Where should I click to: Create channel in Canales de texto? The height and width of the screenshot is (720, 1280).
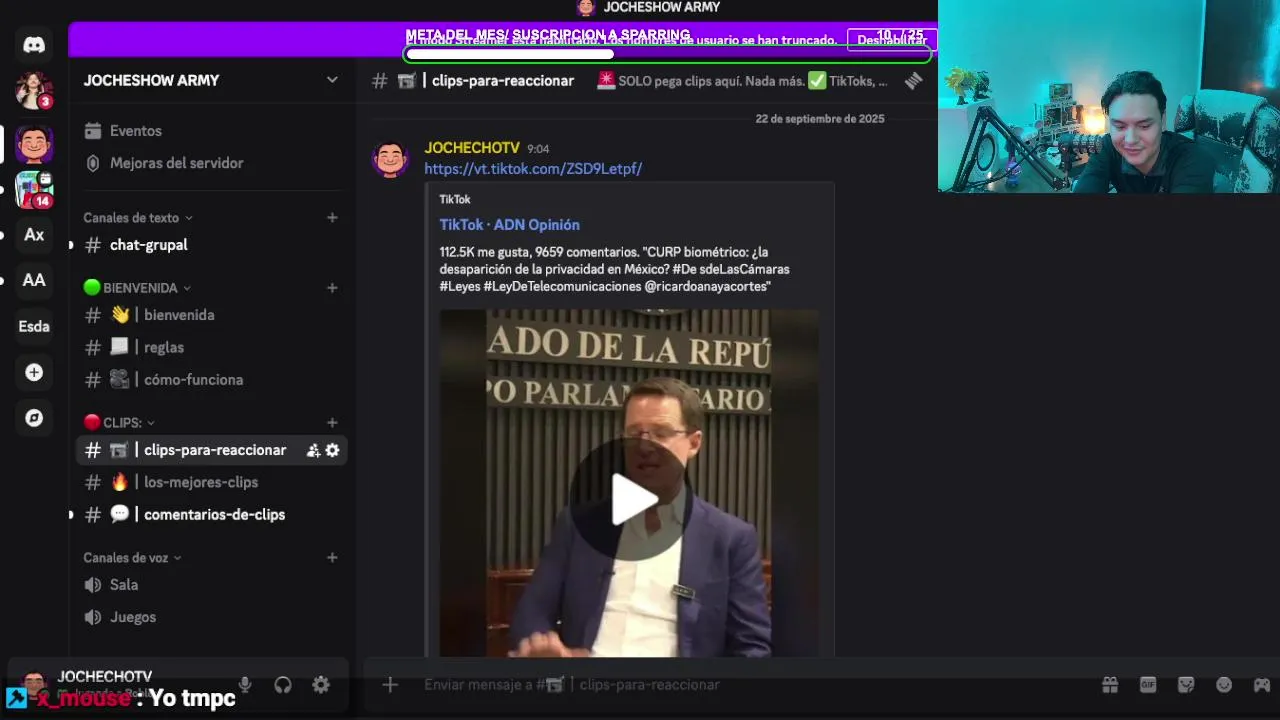(332, 218)
